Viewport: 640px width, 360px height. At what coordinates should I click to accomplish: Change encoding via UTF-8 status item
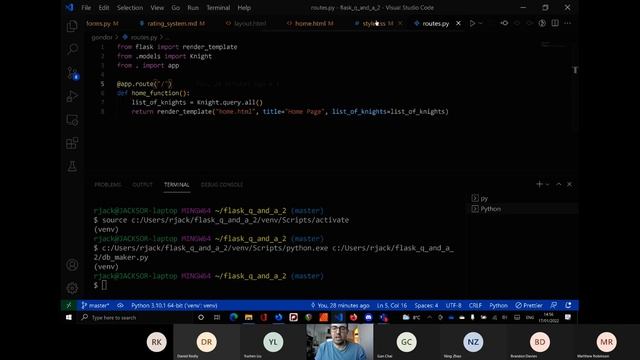coord(453,305)
